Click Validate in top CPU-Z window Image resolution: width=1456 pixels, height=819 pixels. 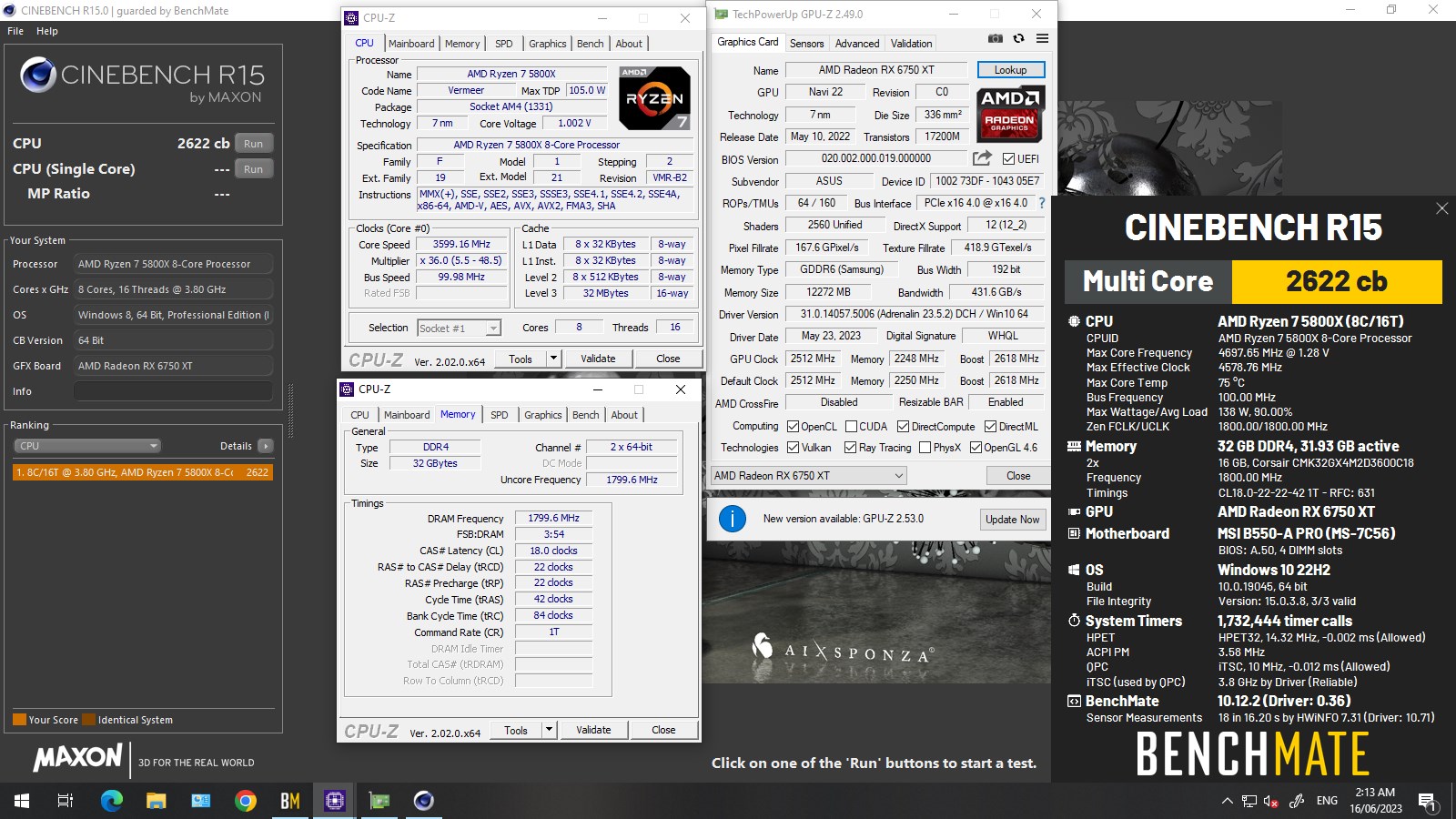[598, 359]
